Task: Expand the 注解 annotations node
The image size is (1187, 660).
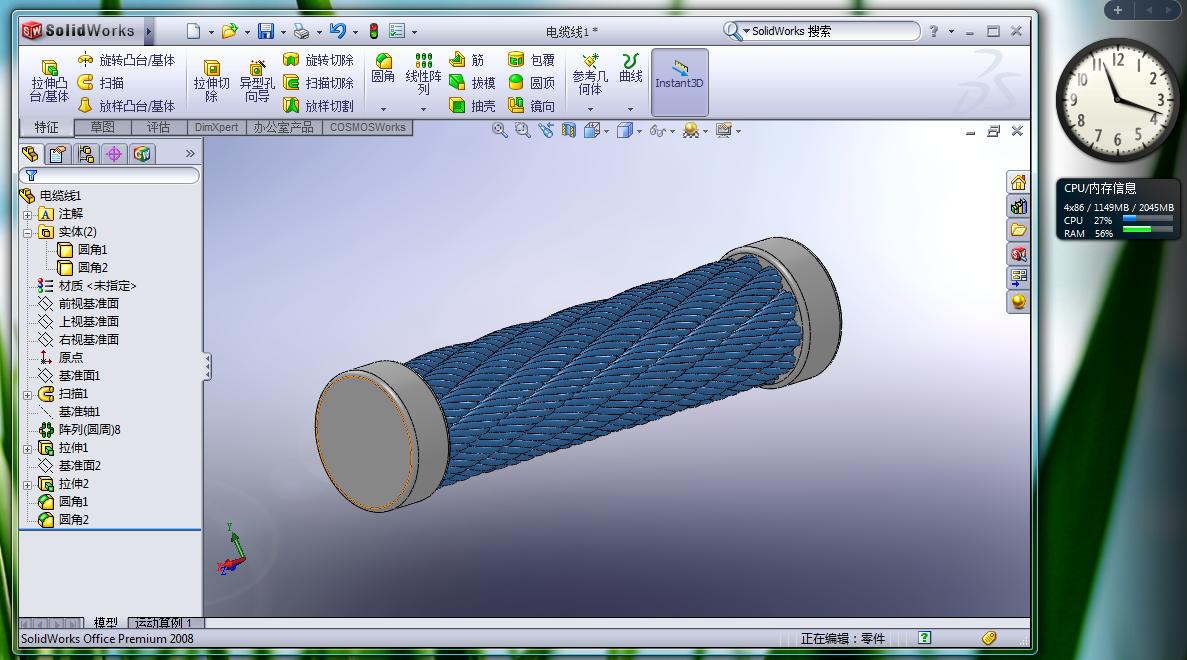Action: click(x=28, y=215)
